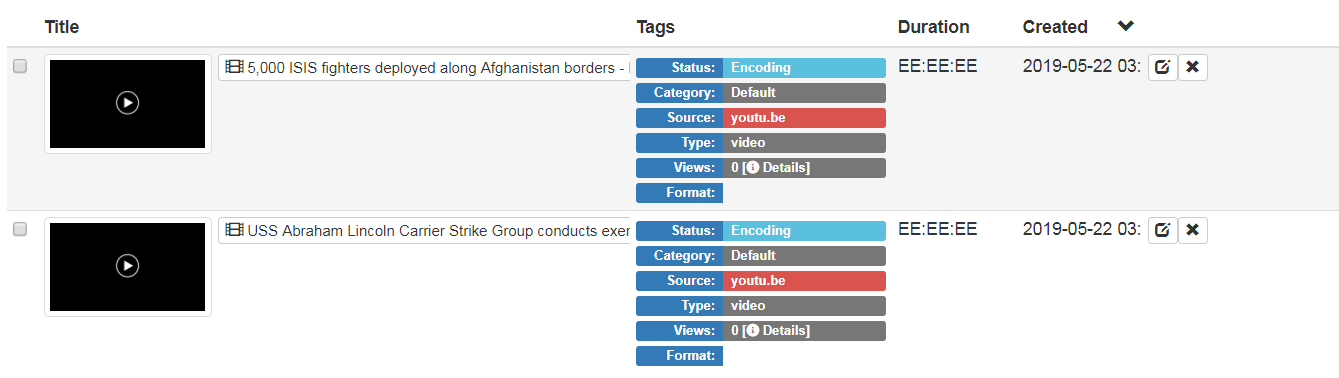Screen dimensions: 1339x378
Task: Select the USS Abraham Lincoln video checkbox
Action: (x=19, y=230)
